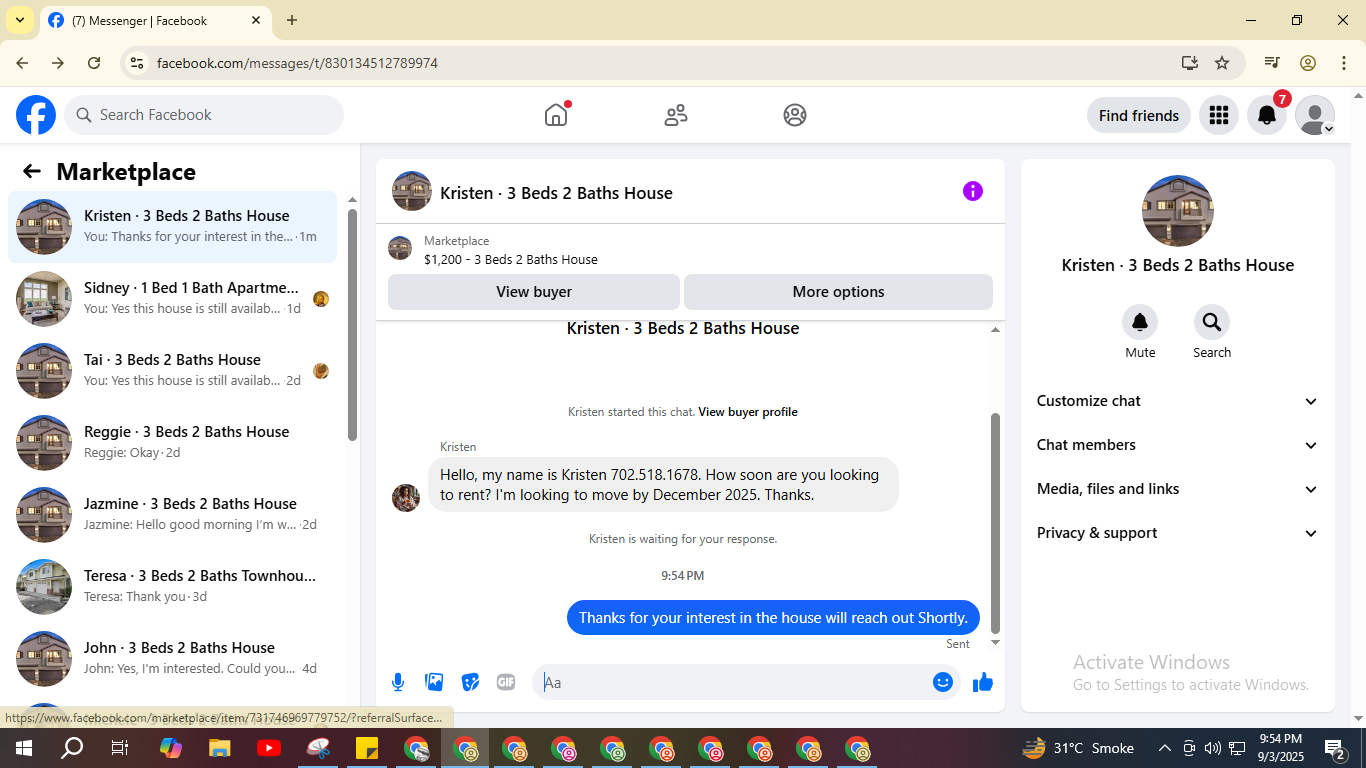Go back in browser history

[22, 63]
